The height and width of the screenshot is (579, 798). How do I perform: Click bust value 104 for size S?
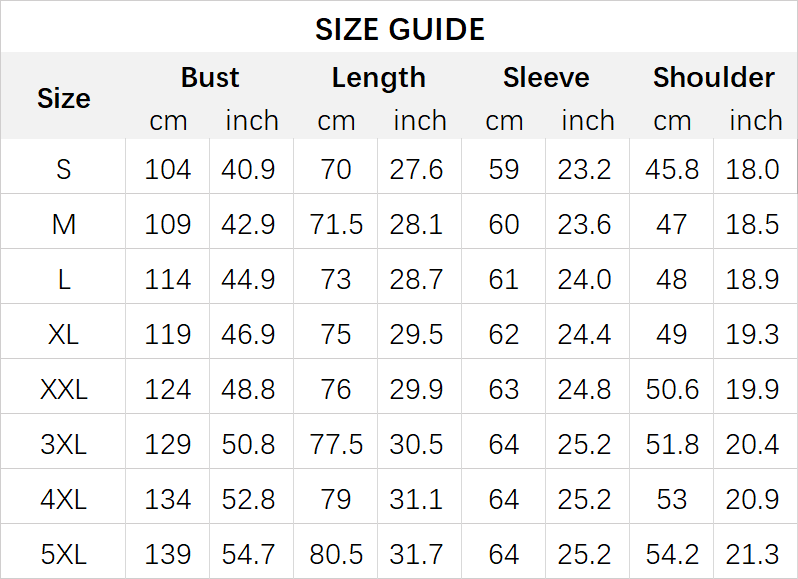click(x=167, y=169)
